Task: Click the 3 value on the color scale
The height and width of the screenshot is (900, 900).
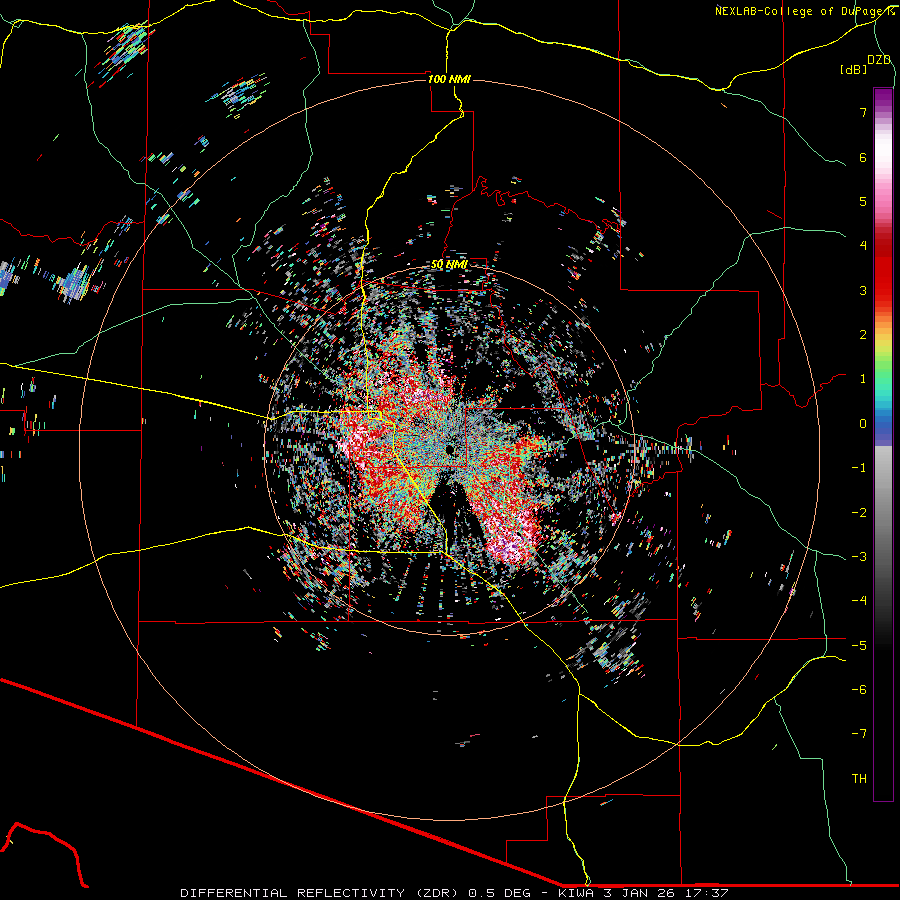Action: [863, 290]
